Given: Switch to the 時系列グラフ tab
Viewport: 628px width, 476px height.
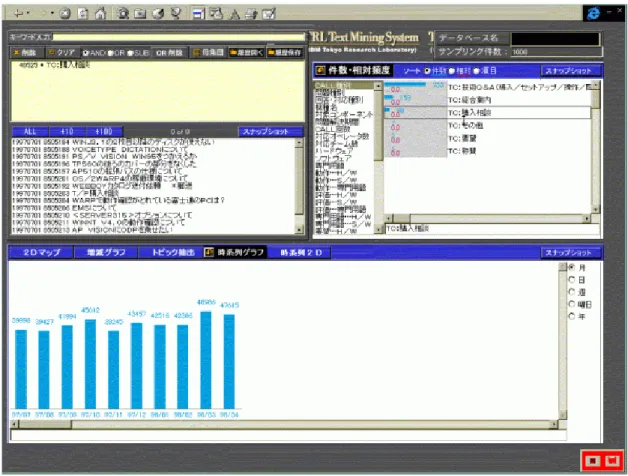Looking at the screenshot, I should (x=235, y=252).
